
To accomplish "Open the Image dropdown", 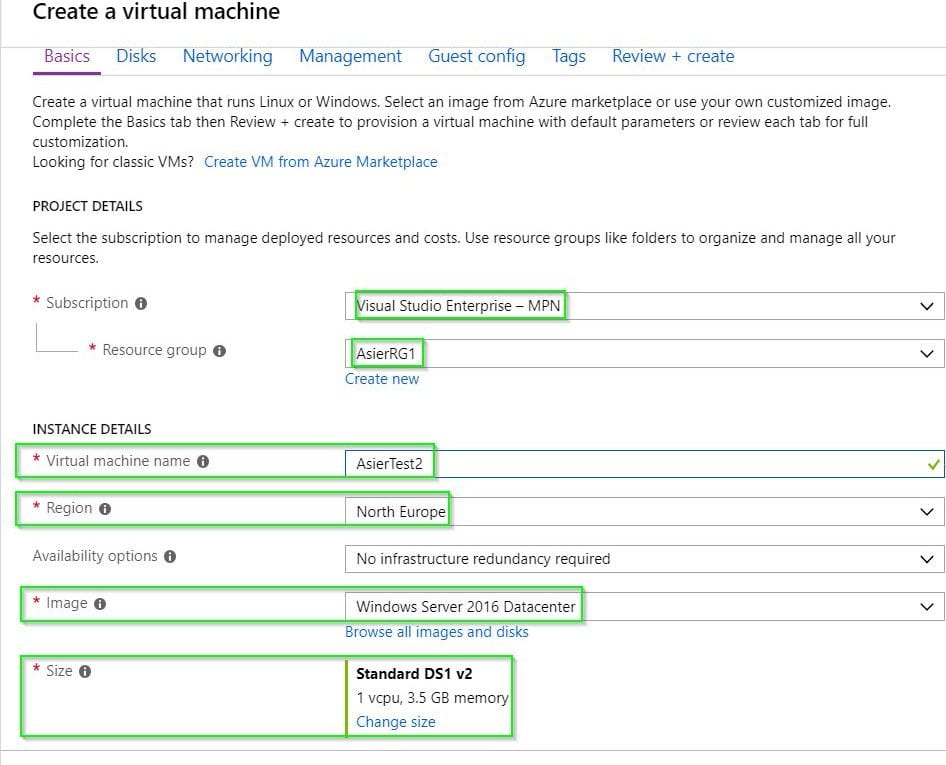I will coord(644,606).
